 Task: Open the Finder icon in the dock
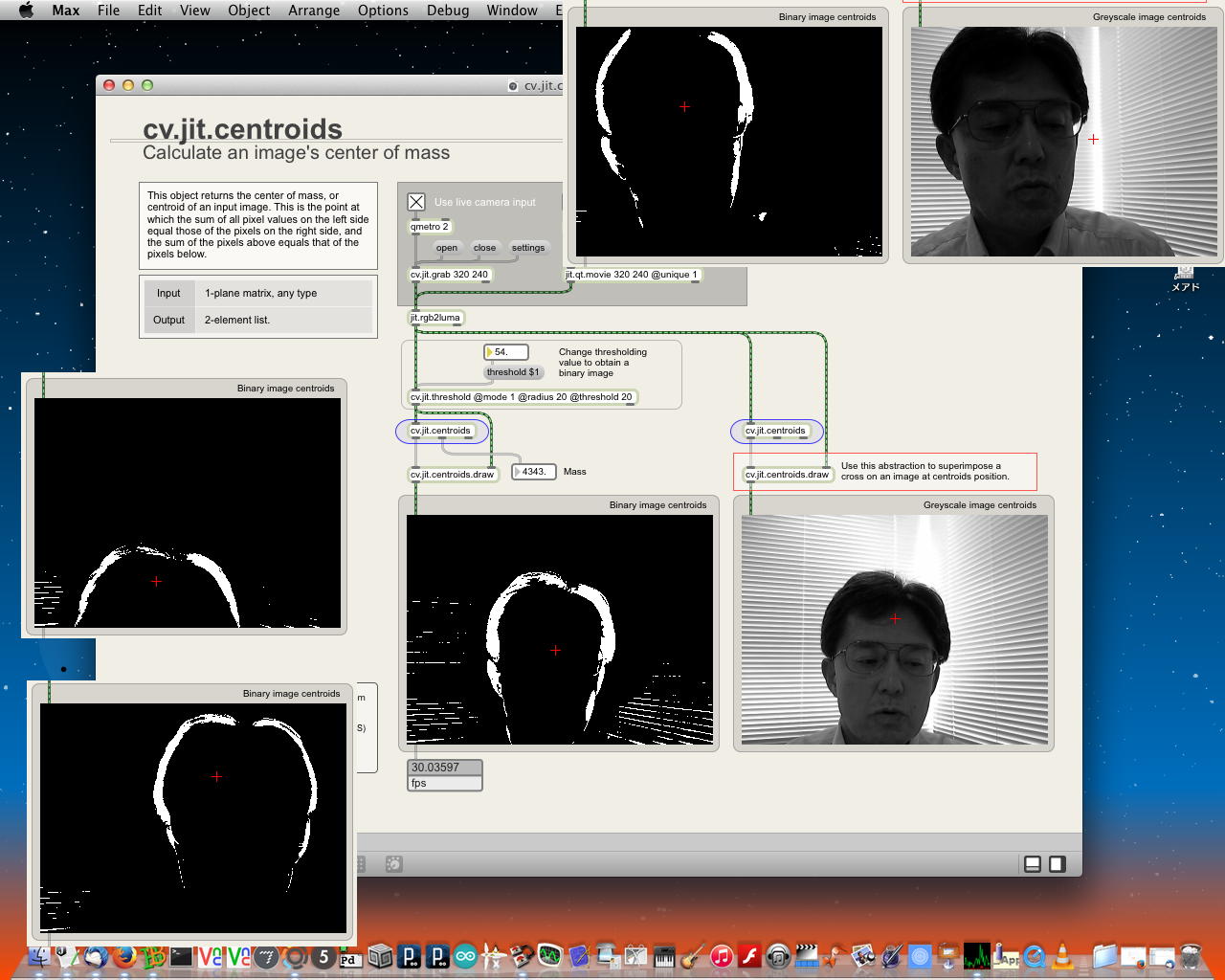39,955
